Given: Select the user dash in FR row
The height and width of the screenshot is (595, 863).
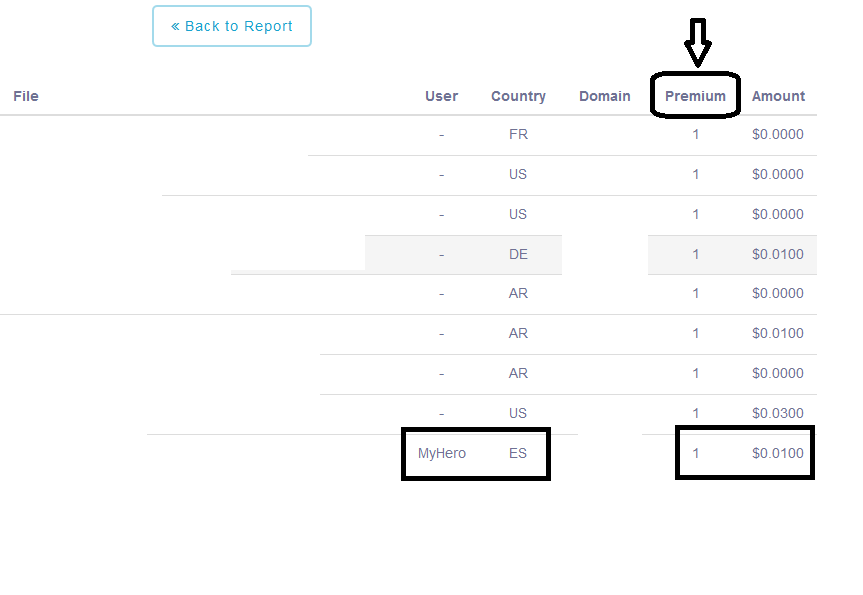Looking at the screenshot, I should tap(441, 135).
